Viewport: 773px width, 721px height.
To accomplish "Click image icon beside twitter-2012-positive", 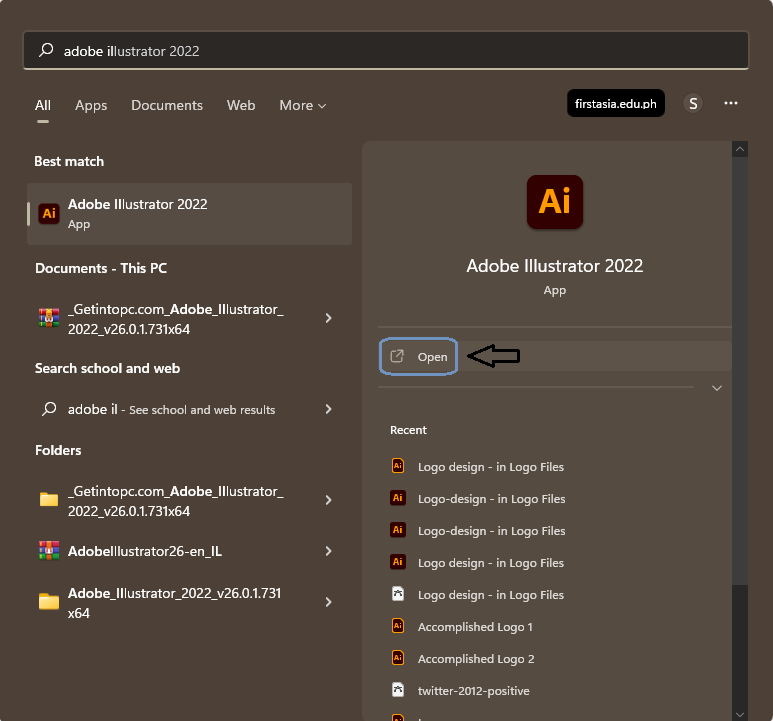I will 398,690.
